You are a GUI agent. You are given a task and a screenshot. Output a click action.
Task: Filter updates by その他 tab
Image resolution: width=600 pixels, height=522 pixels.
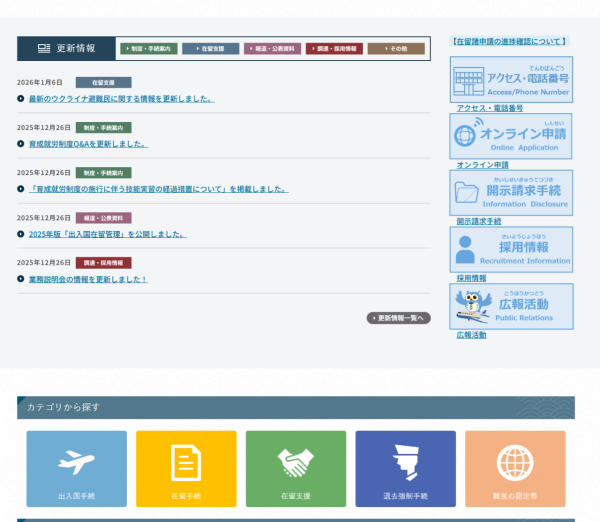[x=396, y=49]
